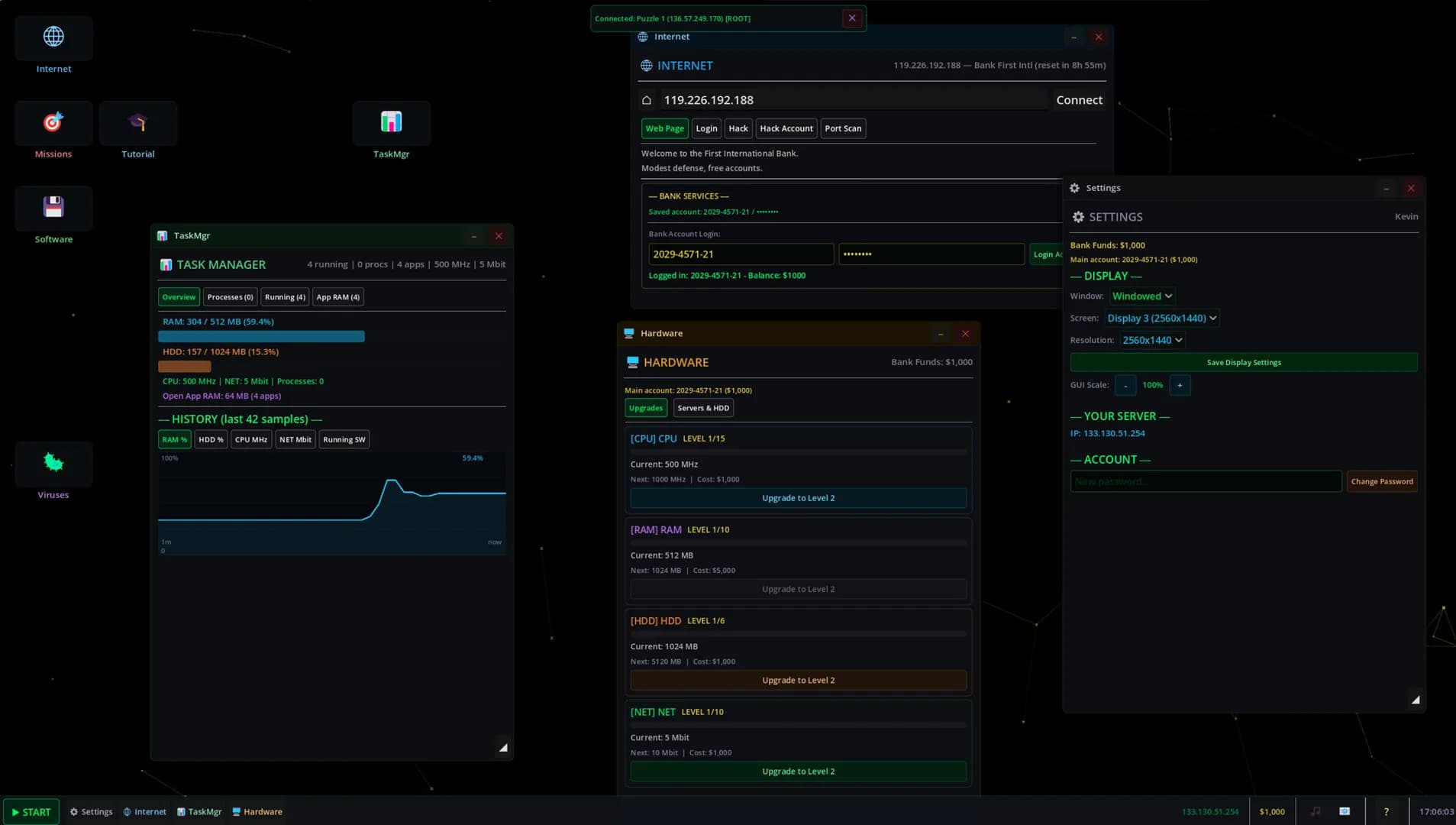Click the RAM usage bar in Task Manager
This screenshot has width=1456, height=825.
coord(261,336)
